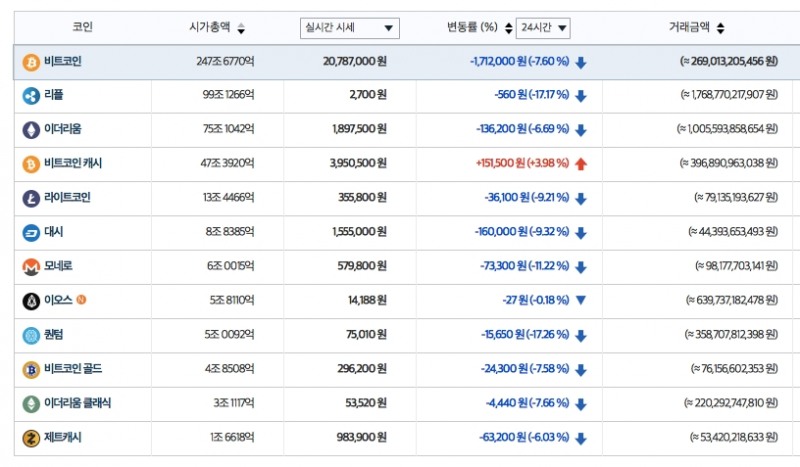
Task: Click the Monero coin icon
Action: pos(31,267)
